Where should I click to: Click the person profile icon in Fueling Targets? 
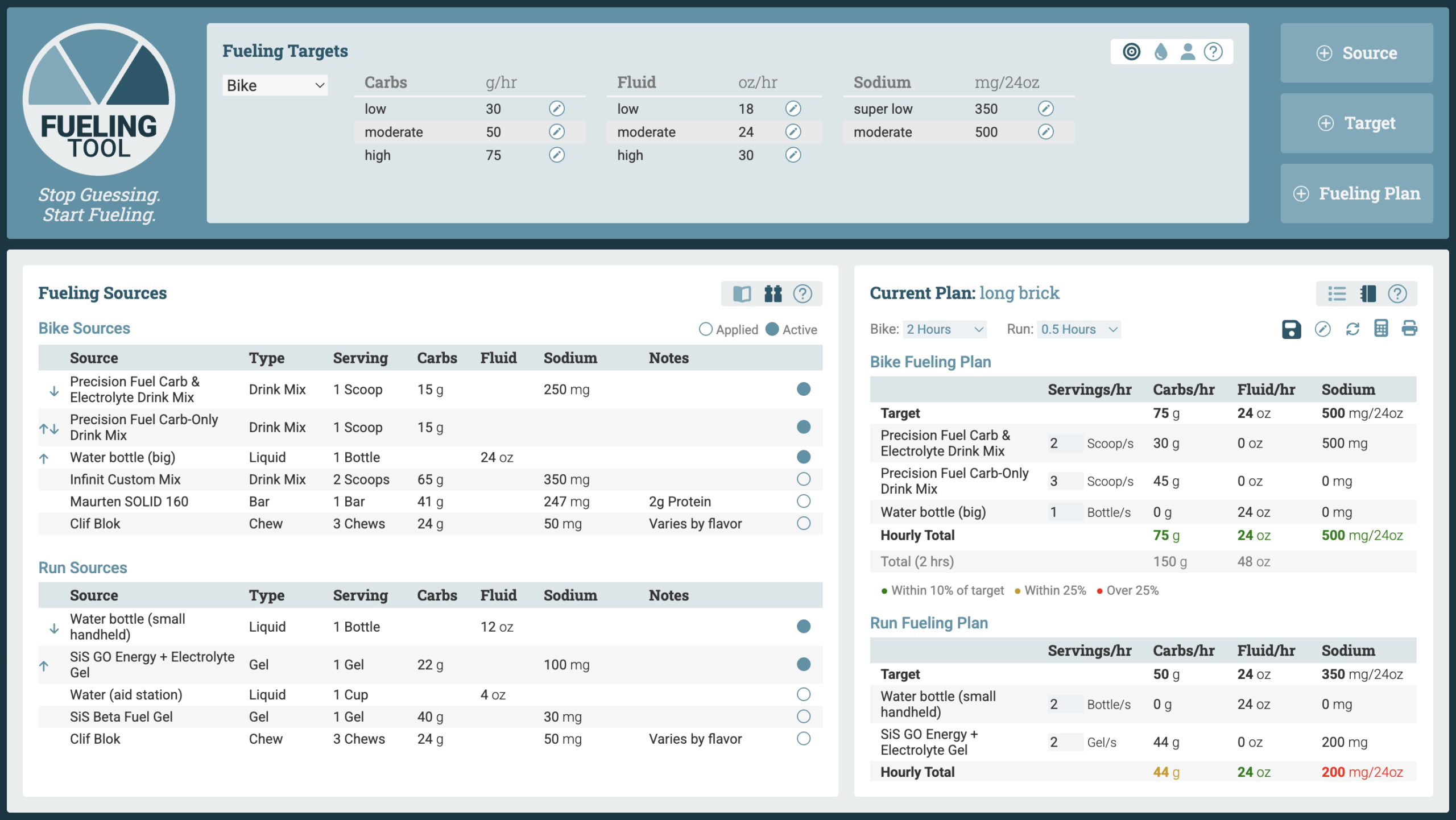pyautogui.click(x=1188, y=52)
